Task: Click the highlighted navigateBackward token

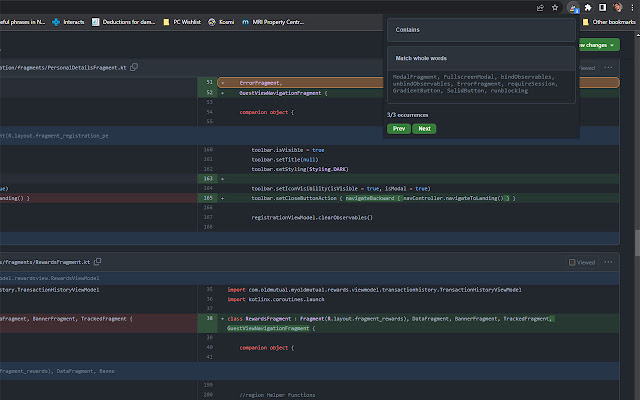Action: tap(370, 198)
